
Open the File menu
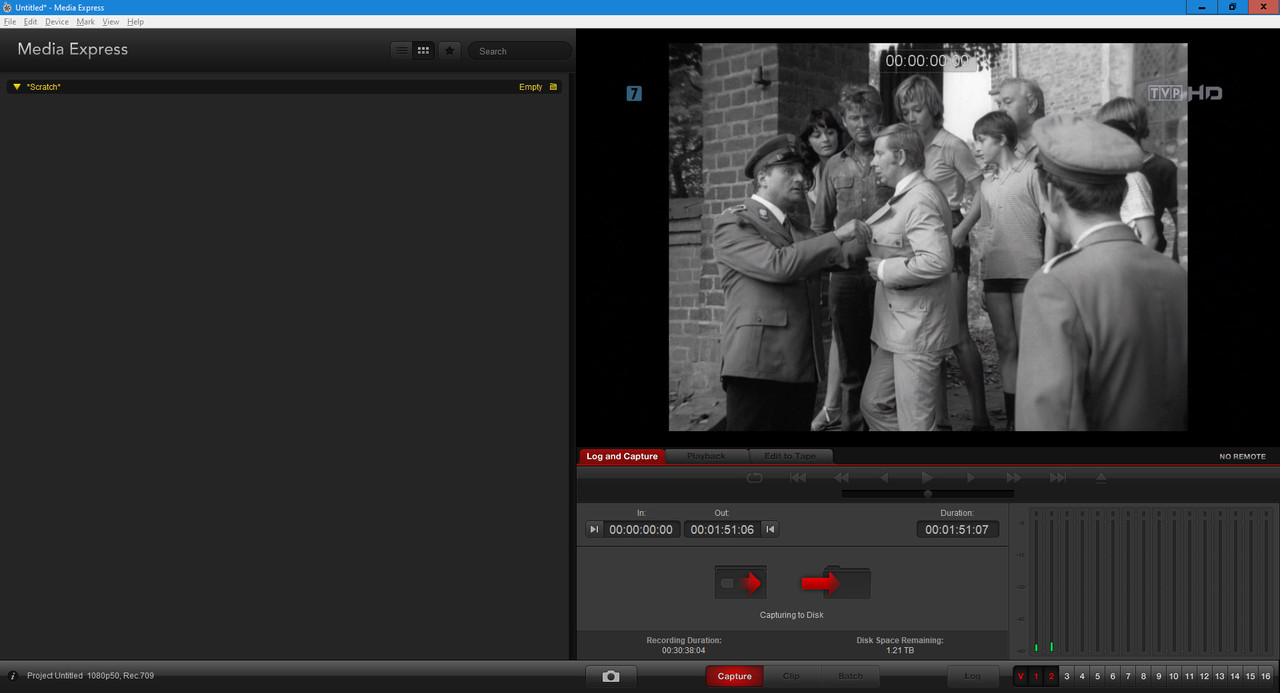pyautogui.click(x=10, y=21)
